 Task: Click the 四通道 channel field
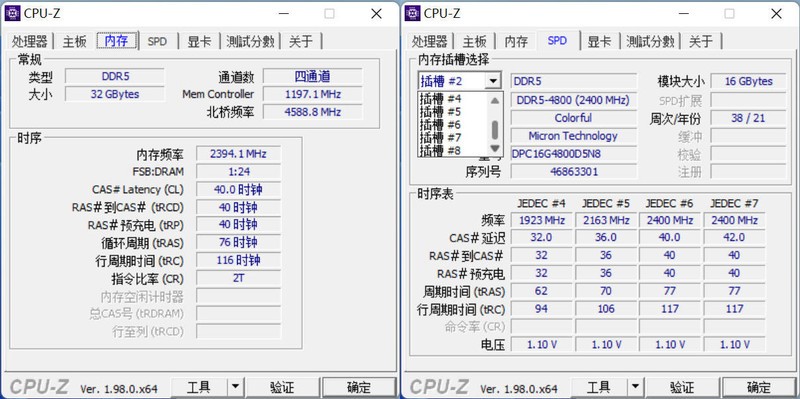tap(312, 77)
